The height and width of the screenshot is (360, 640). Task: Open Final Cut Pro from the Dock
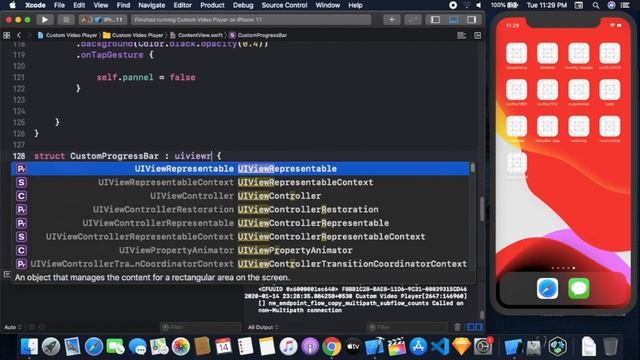tap(396, 347)
